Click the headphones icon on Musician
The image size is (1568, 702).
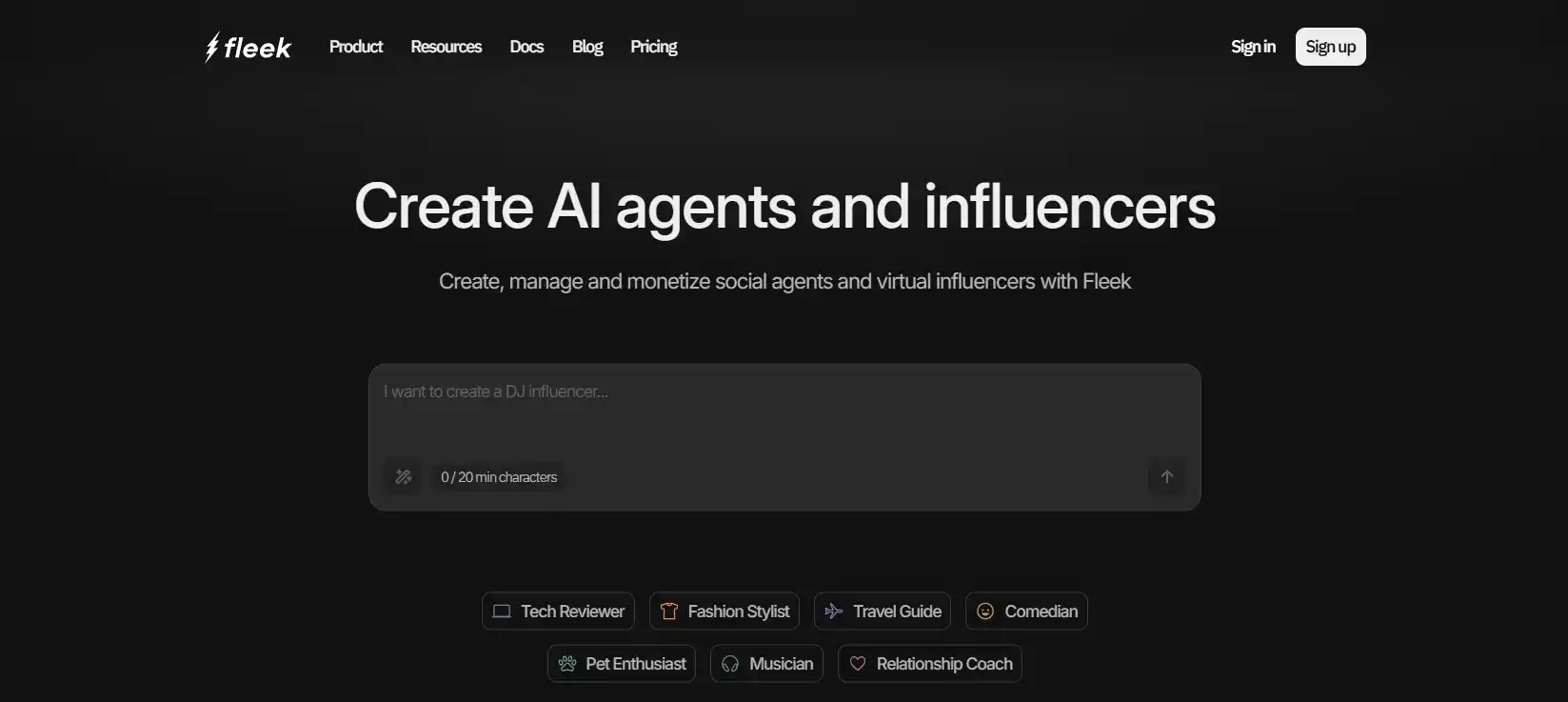click(730, 664)
